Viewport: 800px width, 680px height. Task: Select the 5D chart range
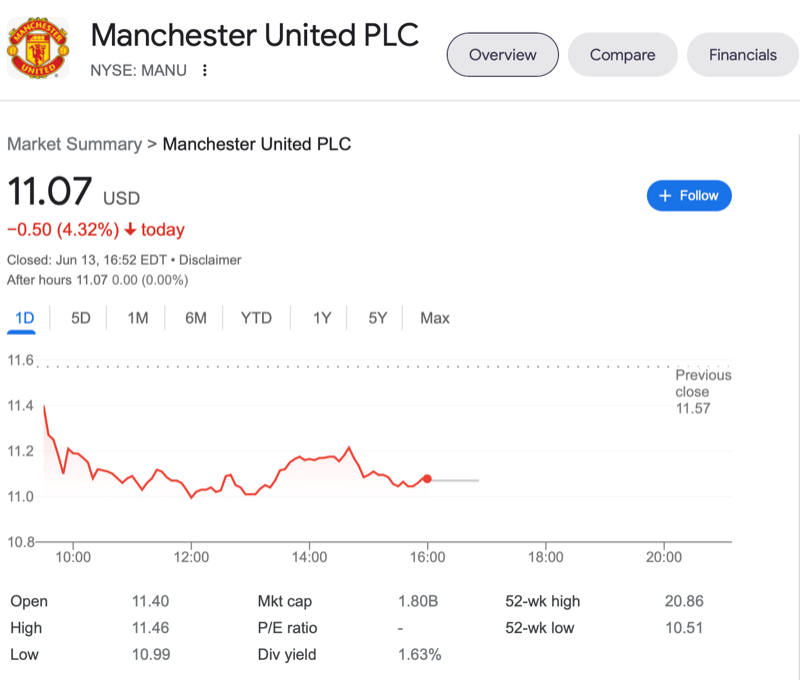pos(81,318)
